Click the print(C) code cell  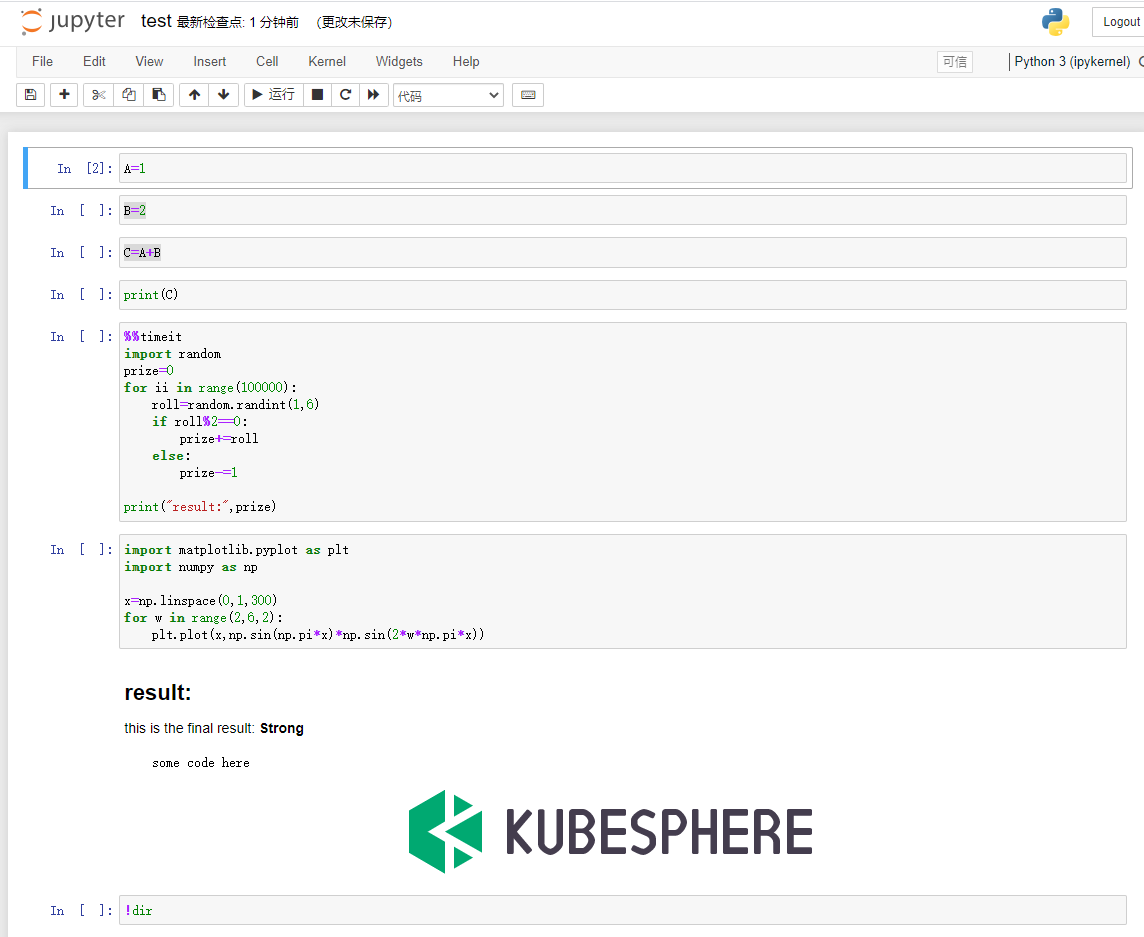[621, 295]
